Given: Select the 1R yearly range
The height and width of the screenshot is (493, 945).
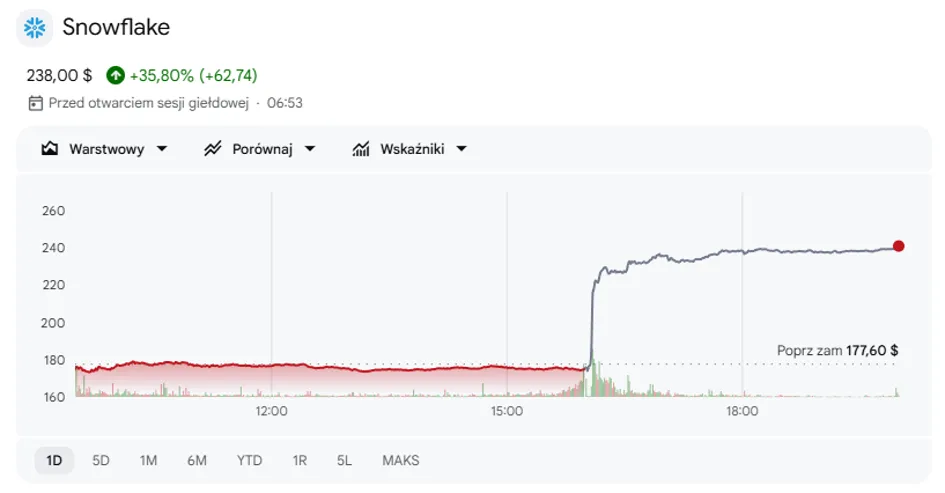Looking at the screenshot, I should (x=300, y=460).
